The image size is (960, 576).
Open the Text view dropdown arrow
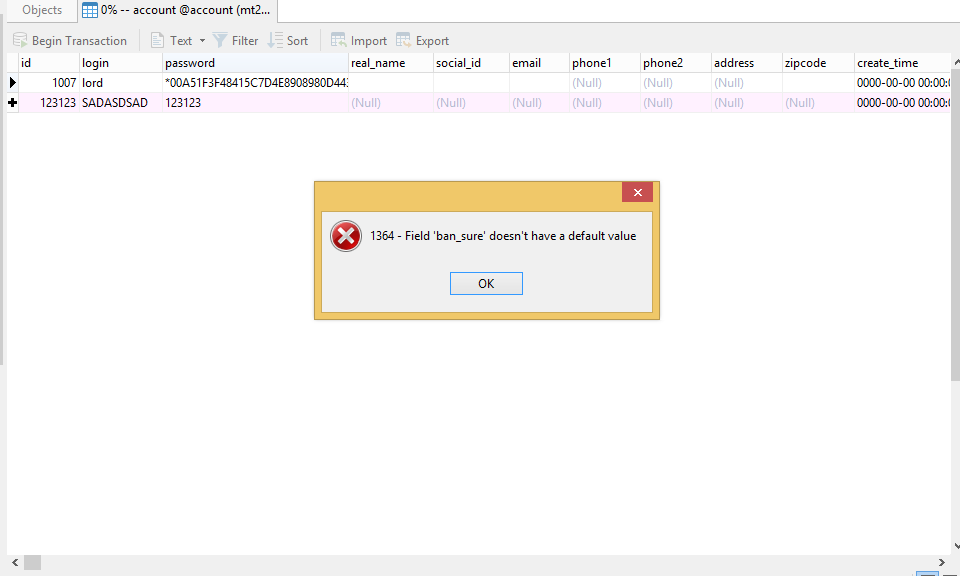(x=202, y=41)
